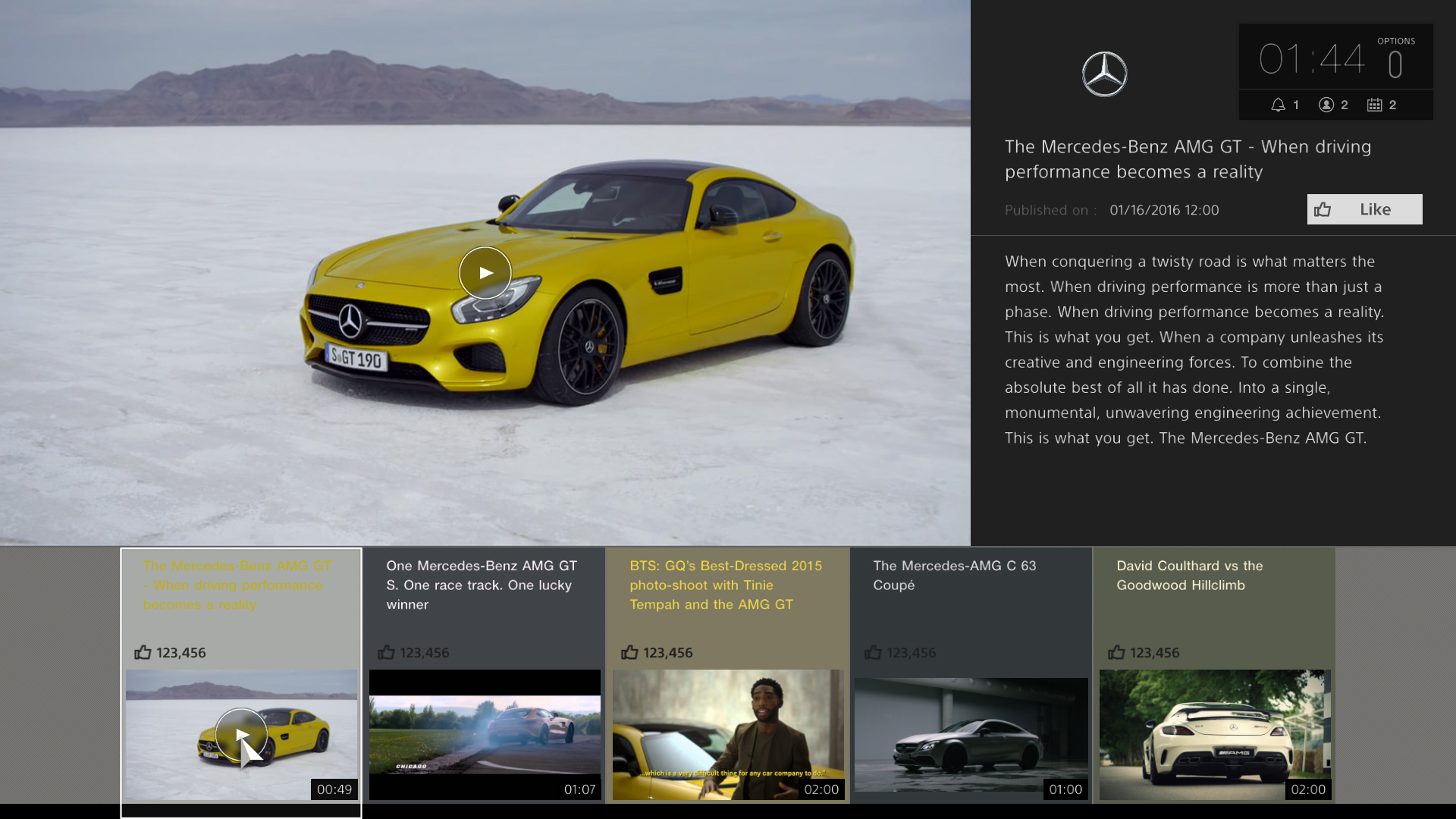The height and width of the screenshot is (819, 1456).
Task: Click the 01/16/2016 published date text
Action: 1164,210
